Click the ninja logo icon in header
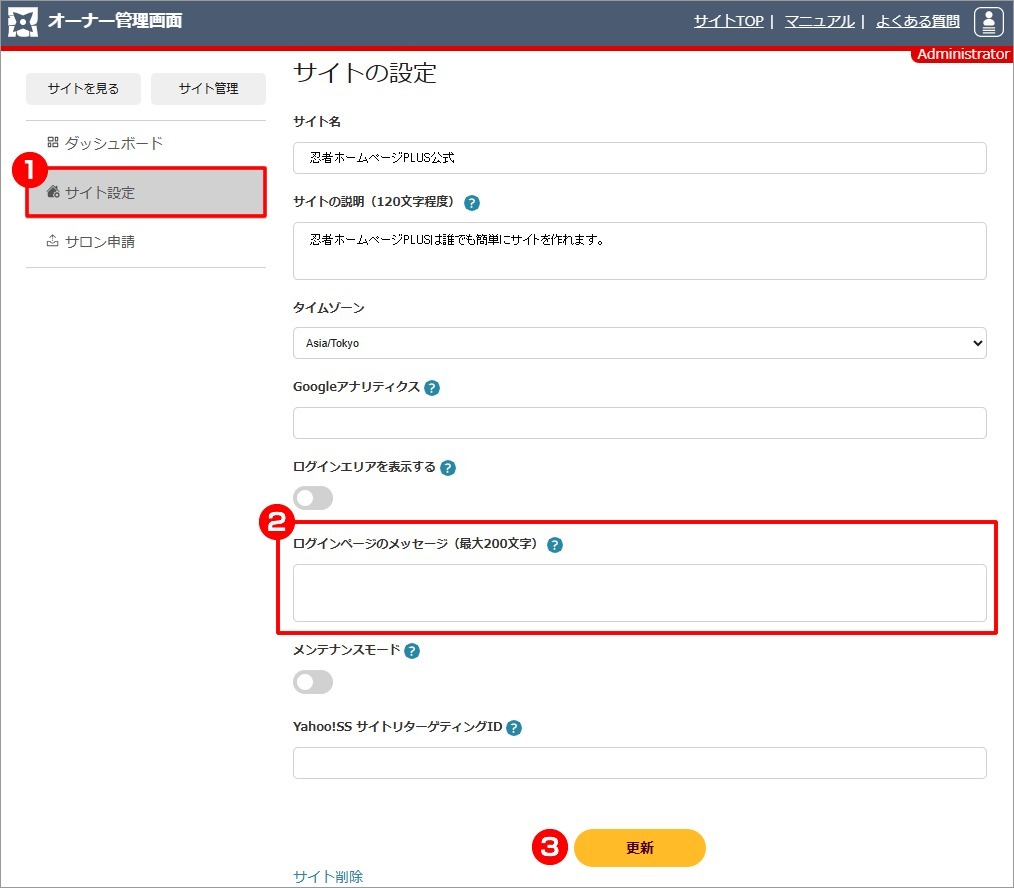The width and height of the screenshot is (1014, 888). pyautogui.click(x=24, y=22)
